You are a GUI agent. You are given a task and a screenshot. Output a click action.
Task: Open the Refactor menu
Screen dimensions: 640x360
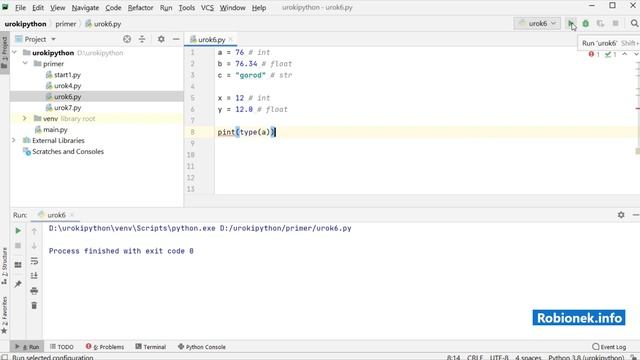click(x=140, y=7)
